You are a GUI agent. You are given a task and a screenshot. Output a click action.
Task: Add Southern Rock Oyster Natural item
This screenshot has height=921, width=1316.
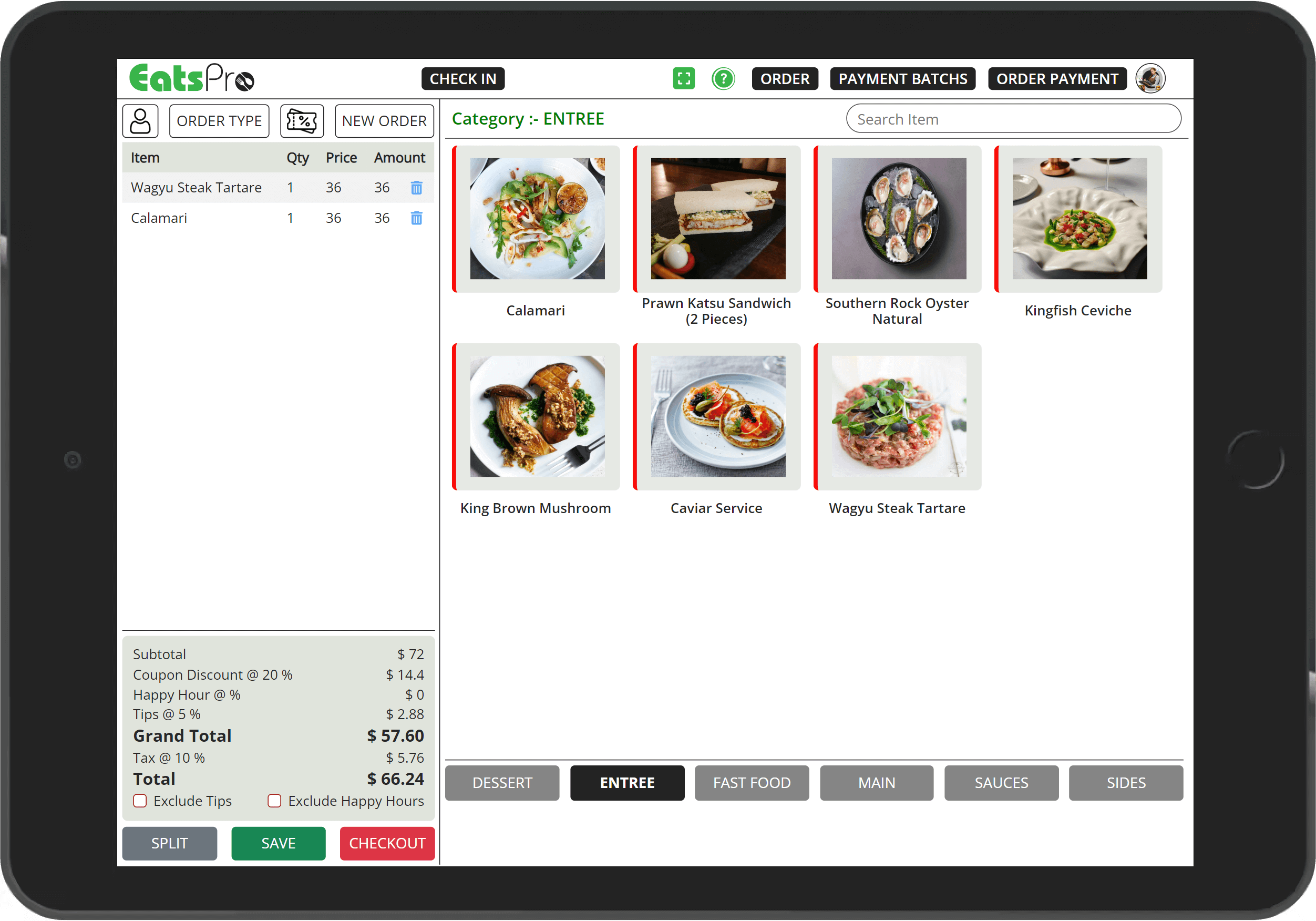898,220
